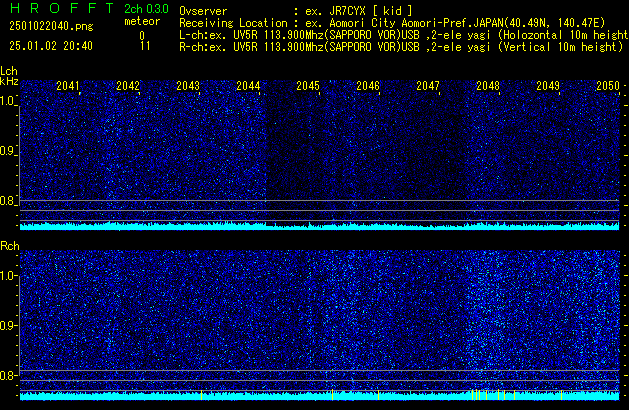This screenshot has height=410, width=629.
Task: Click the date stamp 25.01.02 20:40
Action: pyautogui.click(x=51, y=46)
